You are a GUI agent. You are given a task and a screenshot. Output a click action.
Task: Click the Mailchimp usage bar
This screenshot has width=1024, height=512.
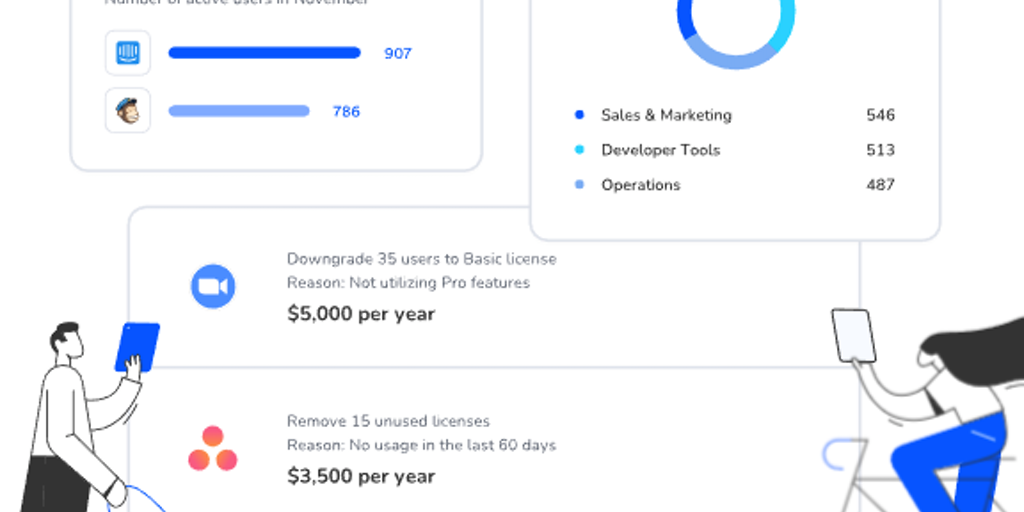tap(239, 111)
